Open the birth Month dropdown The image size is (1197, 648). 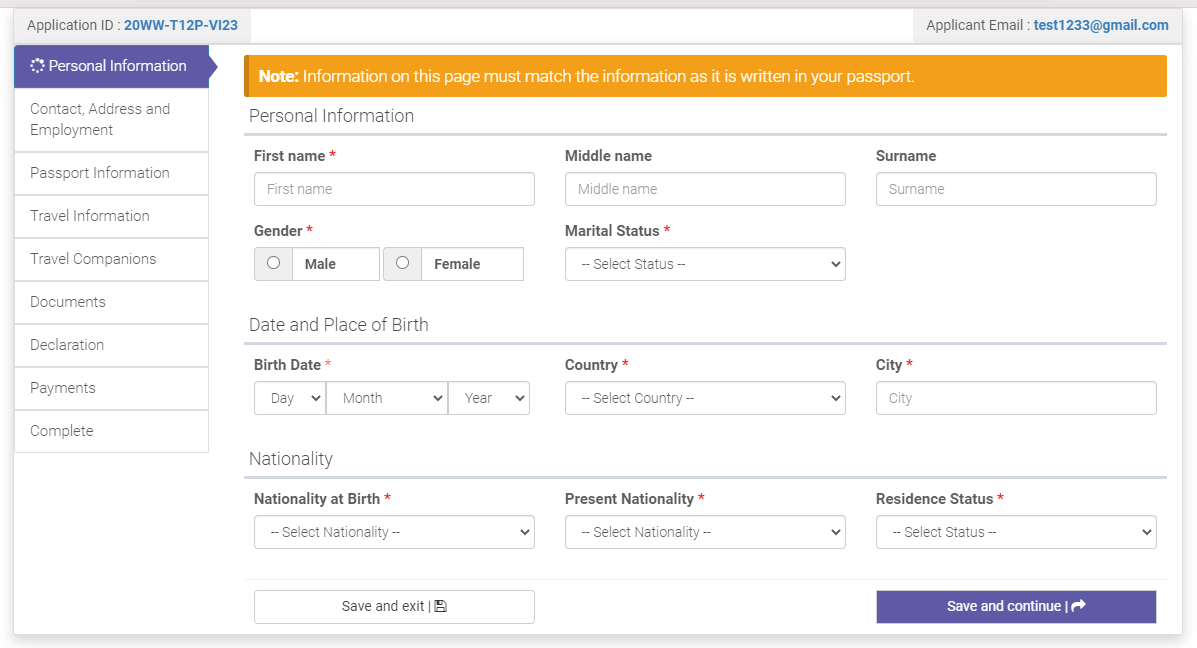point(387,398)
